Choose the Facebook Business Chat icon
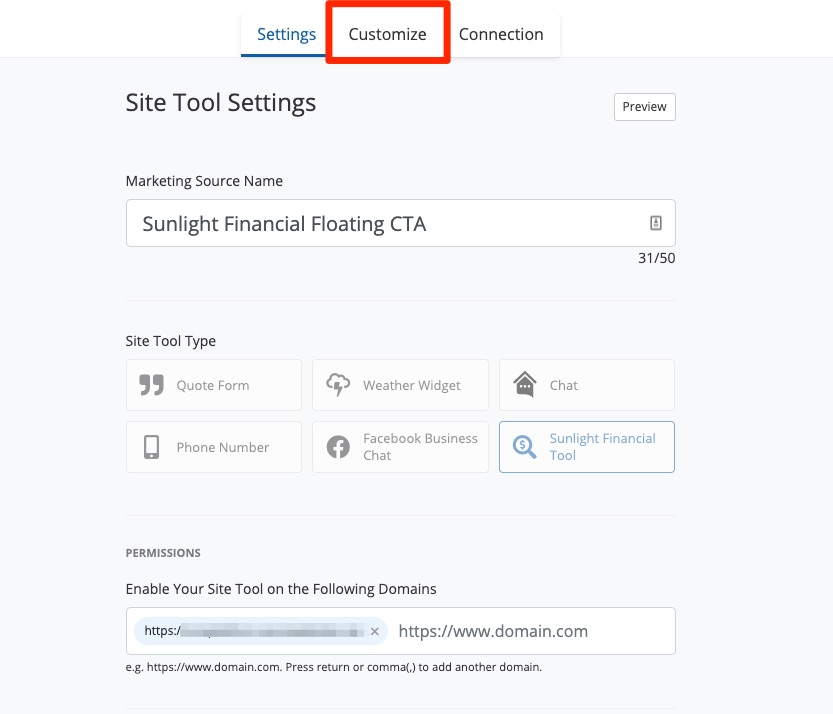 coord(338,447)
